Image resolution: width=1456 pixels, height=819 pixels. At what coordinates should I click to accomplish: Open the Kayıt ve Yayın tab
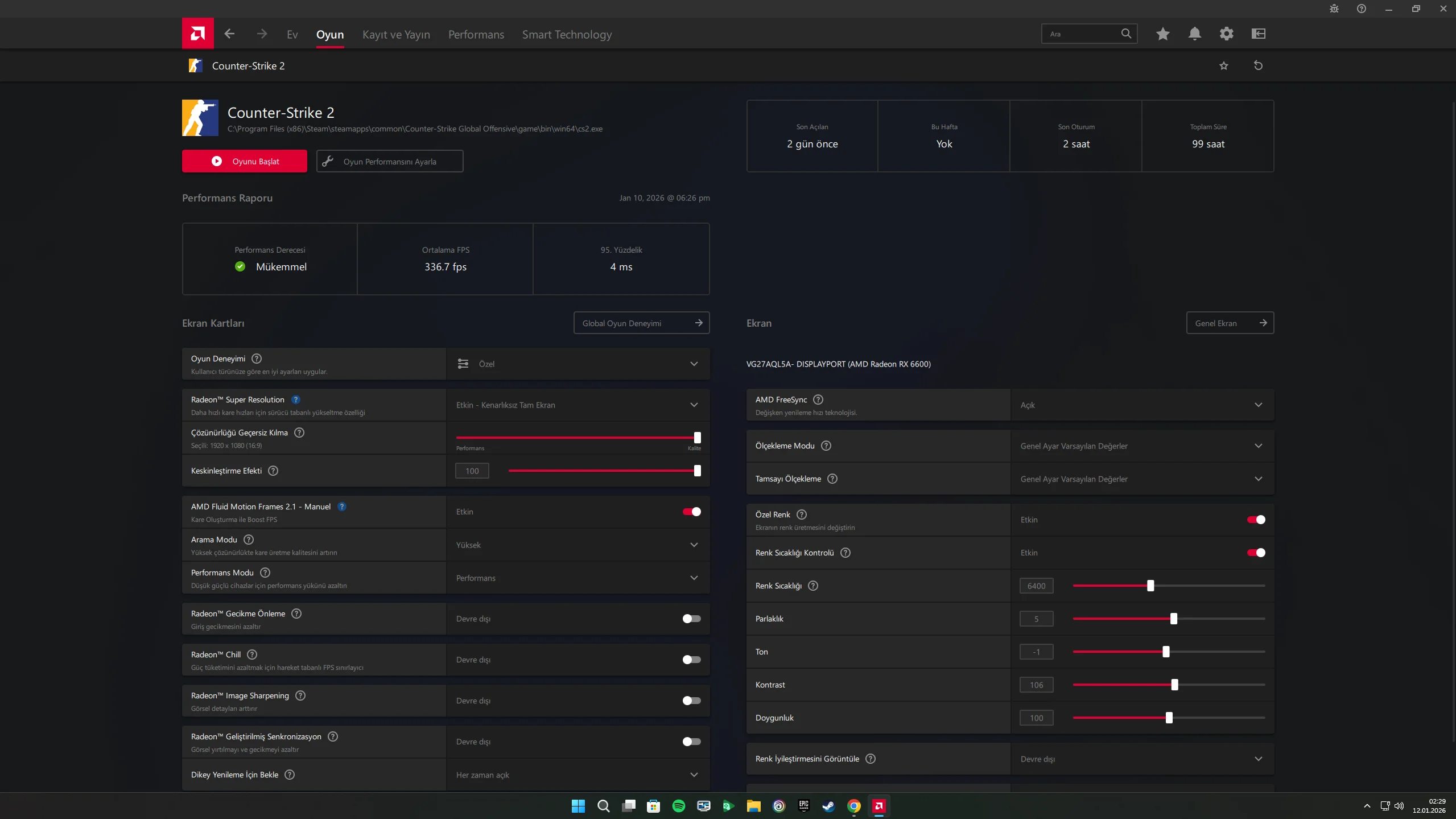click(396, 35)
